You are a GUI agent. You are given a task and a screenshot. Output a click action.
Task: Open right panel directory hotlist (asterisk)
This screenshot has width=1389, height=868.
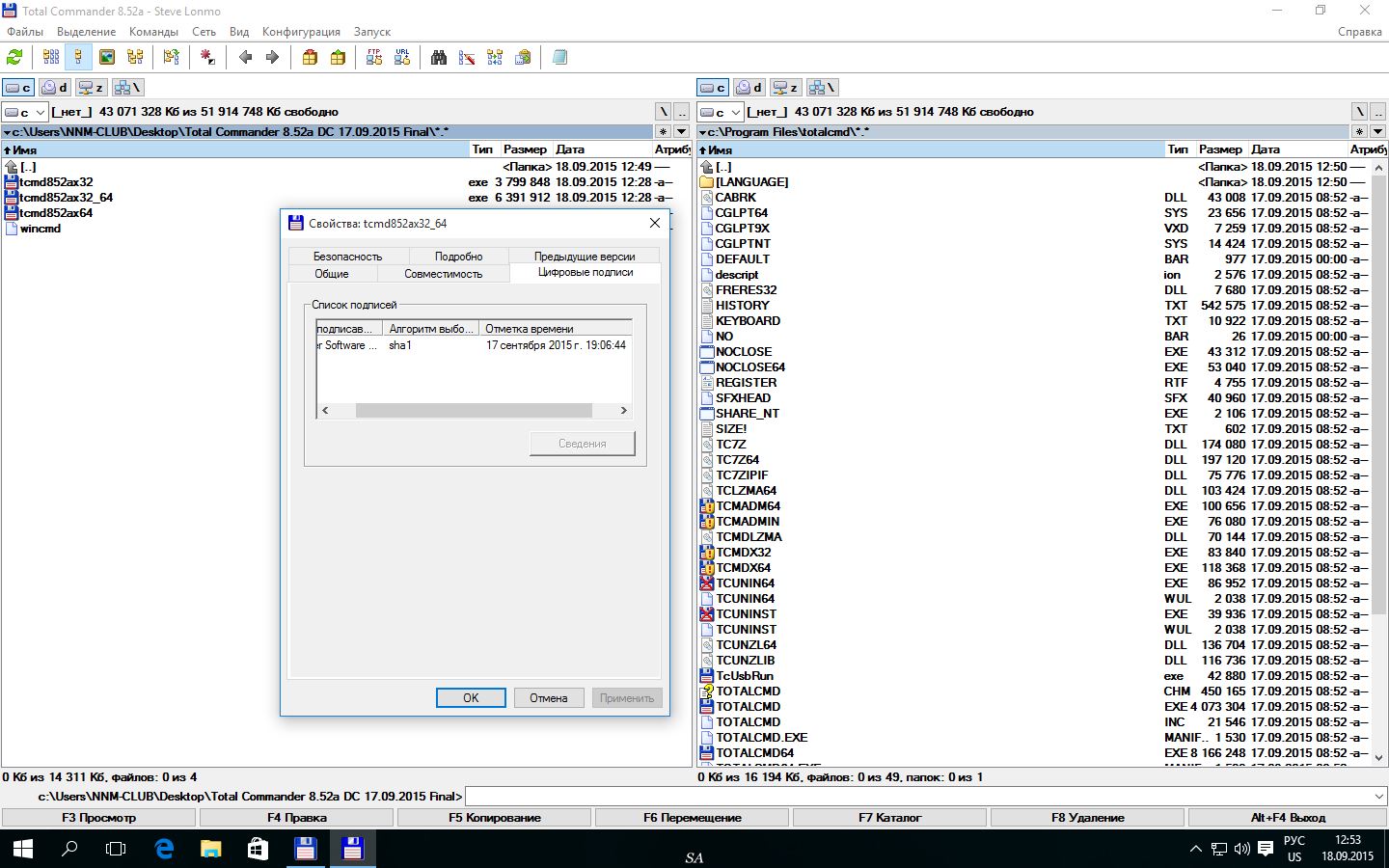pos(1358,132)
